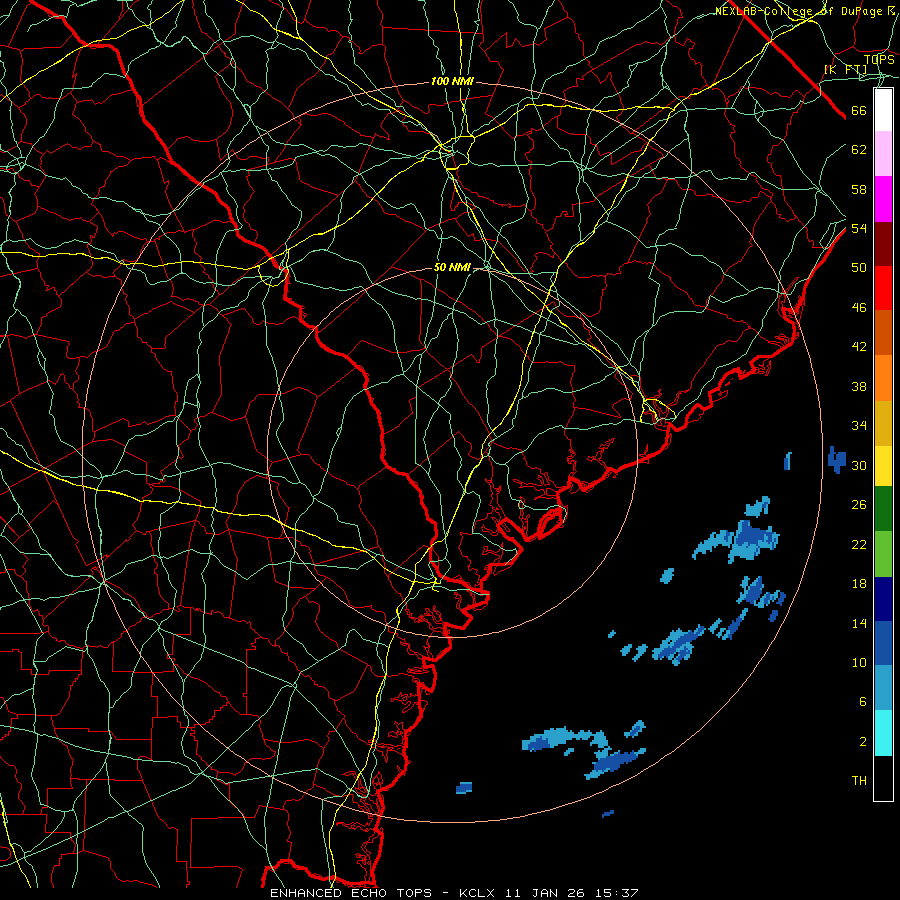Click the dark green 26 kft legend swatch
The height and width of the screenshot is (900, 900).
click(x=883, y=509)
